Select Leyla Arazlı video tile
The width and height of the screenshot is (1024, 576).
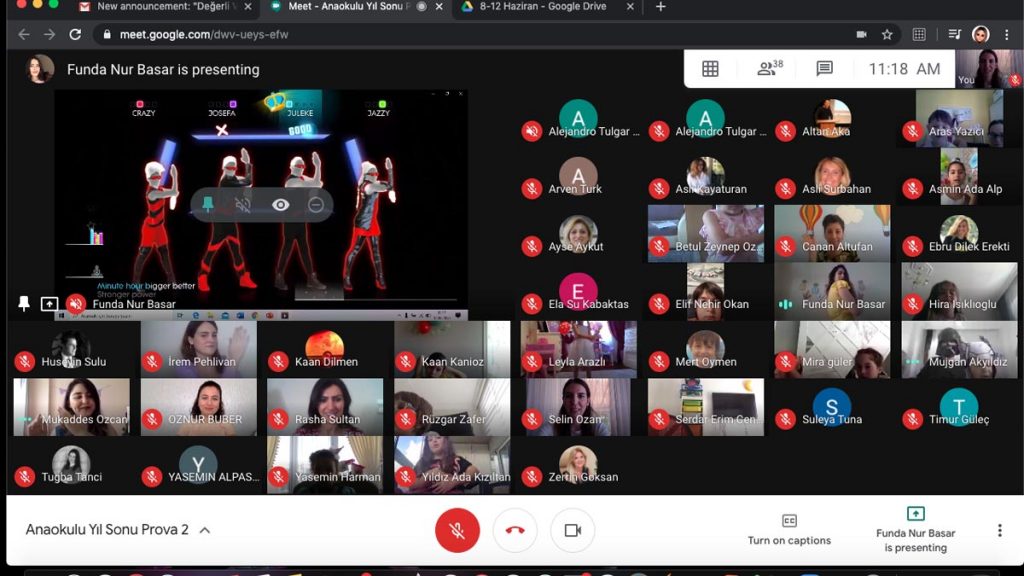(579, 349)
